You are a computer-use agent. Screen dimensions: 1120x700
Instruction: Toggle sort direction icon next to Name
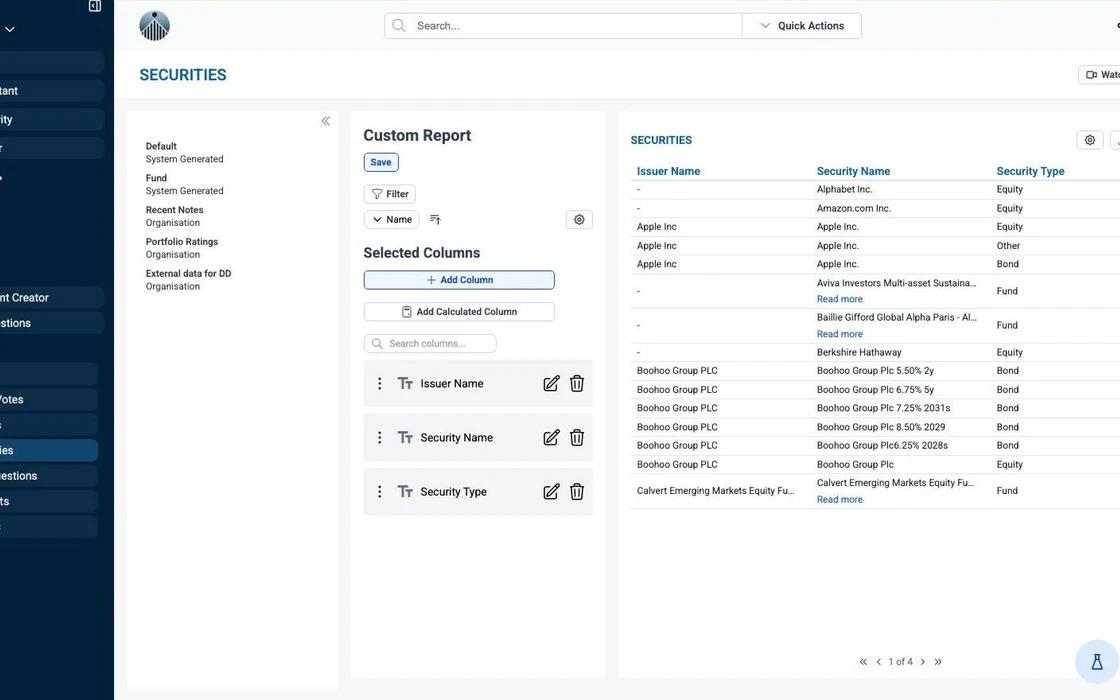pyautogui.click(x=435, y=219)
